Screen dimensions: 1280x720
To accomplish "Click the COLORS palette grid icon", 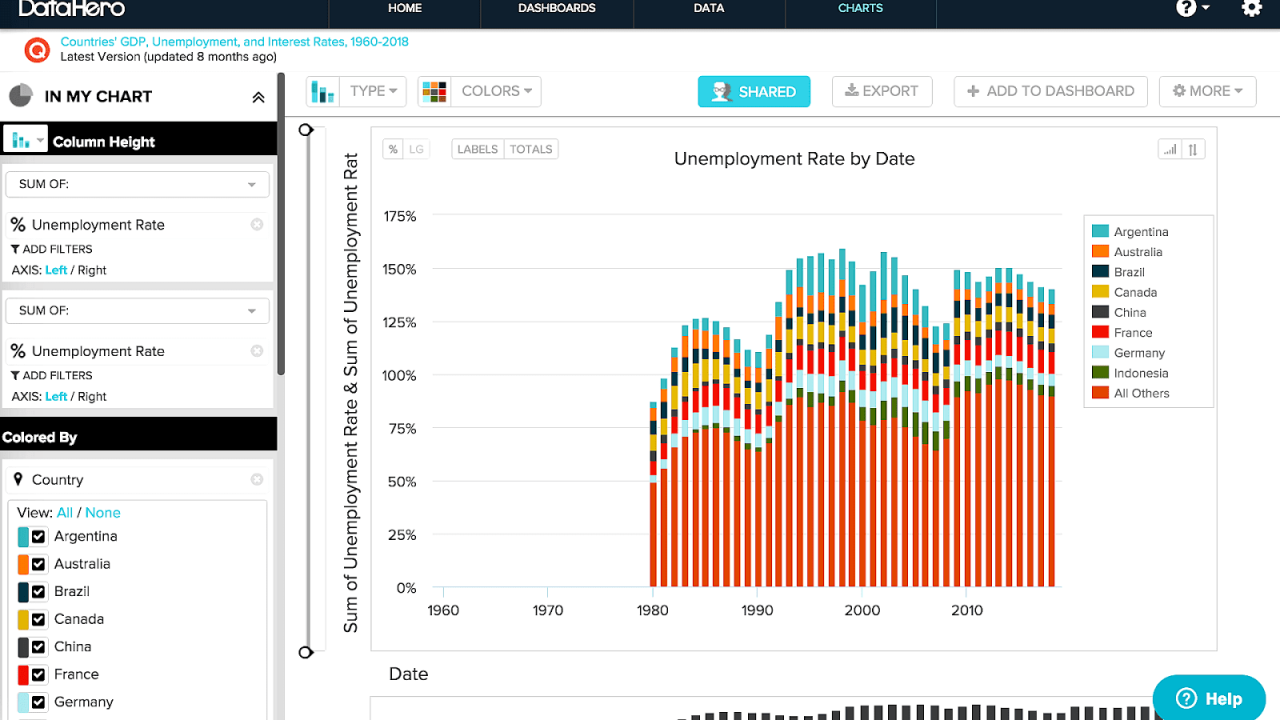I will tap(434, 91).
